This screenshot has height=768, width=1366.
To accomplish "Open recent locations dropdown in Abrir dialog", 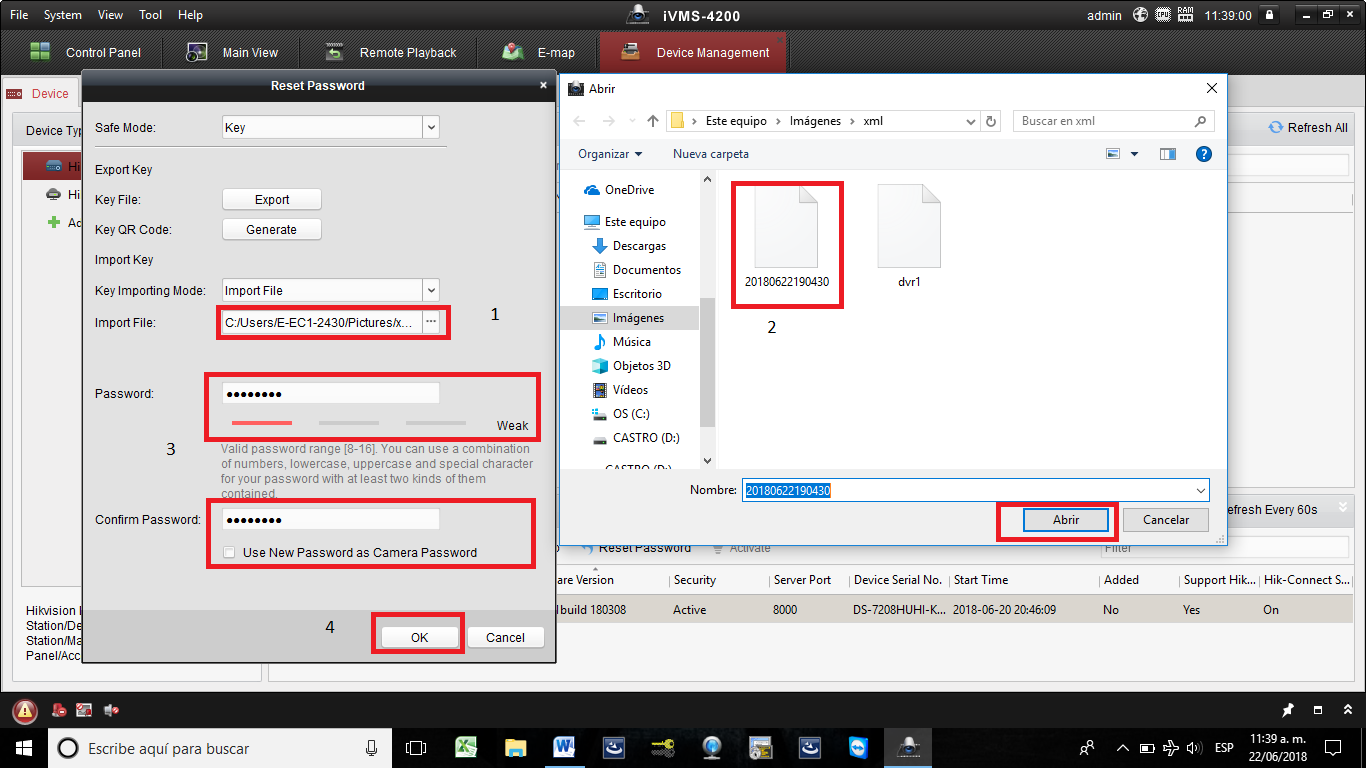I will pos(632,121).
